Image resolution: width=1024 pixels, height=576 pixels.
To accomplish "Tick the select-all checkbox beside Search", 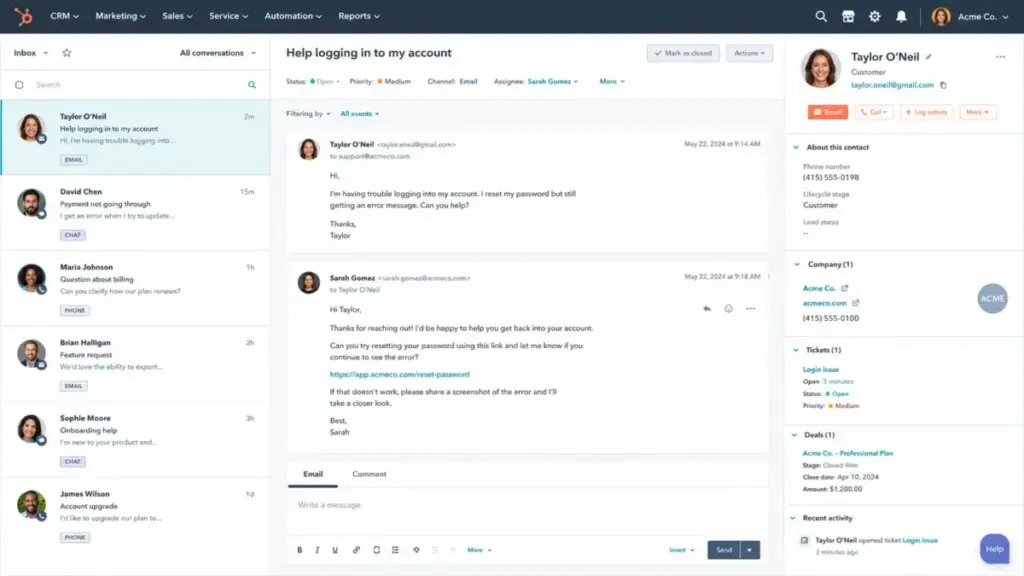I will pyautogui.click(x=20, y=85).
